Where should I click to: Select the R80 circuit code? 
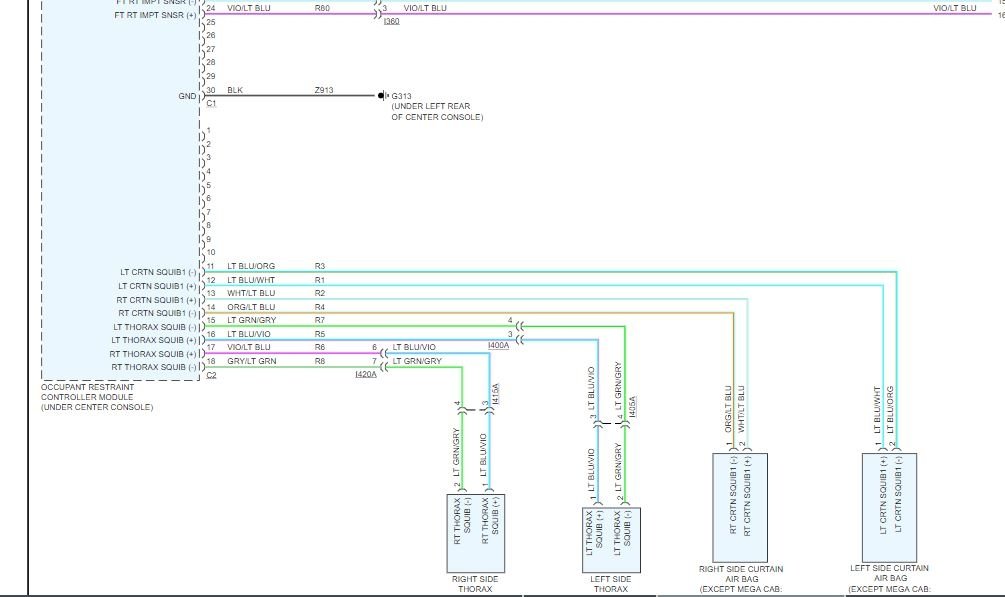322,8
